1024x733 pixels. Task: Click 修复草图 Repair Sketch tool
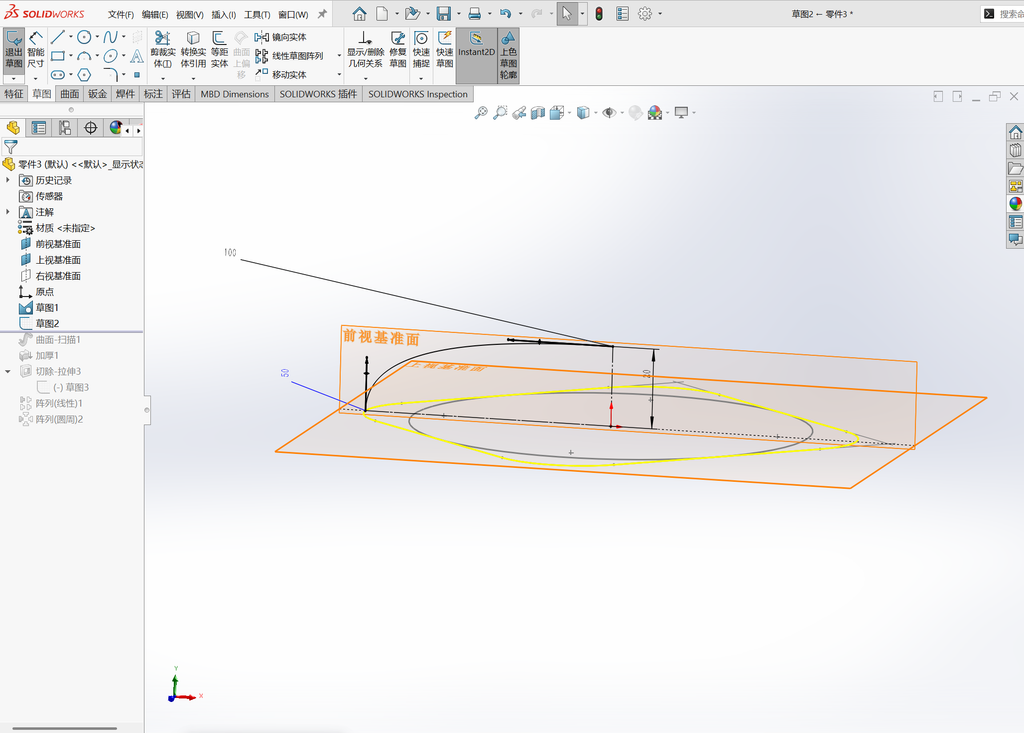pyautogui.click(x=398, y=50)
